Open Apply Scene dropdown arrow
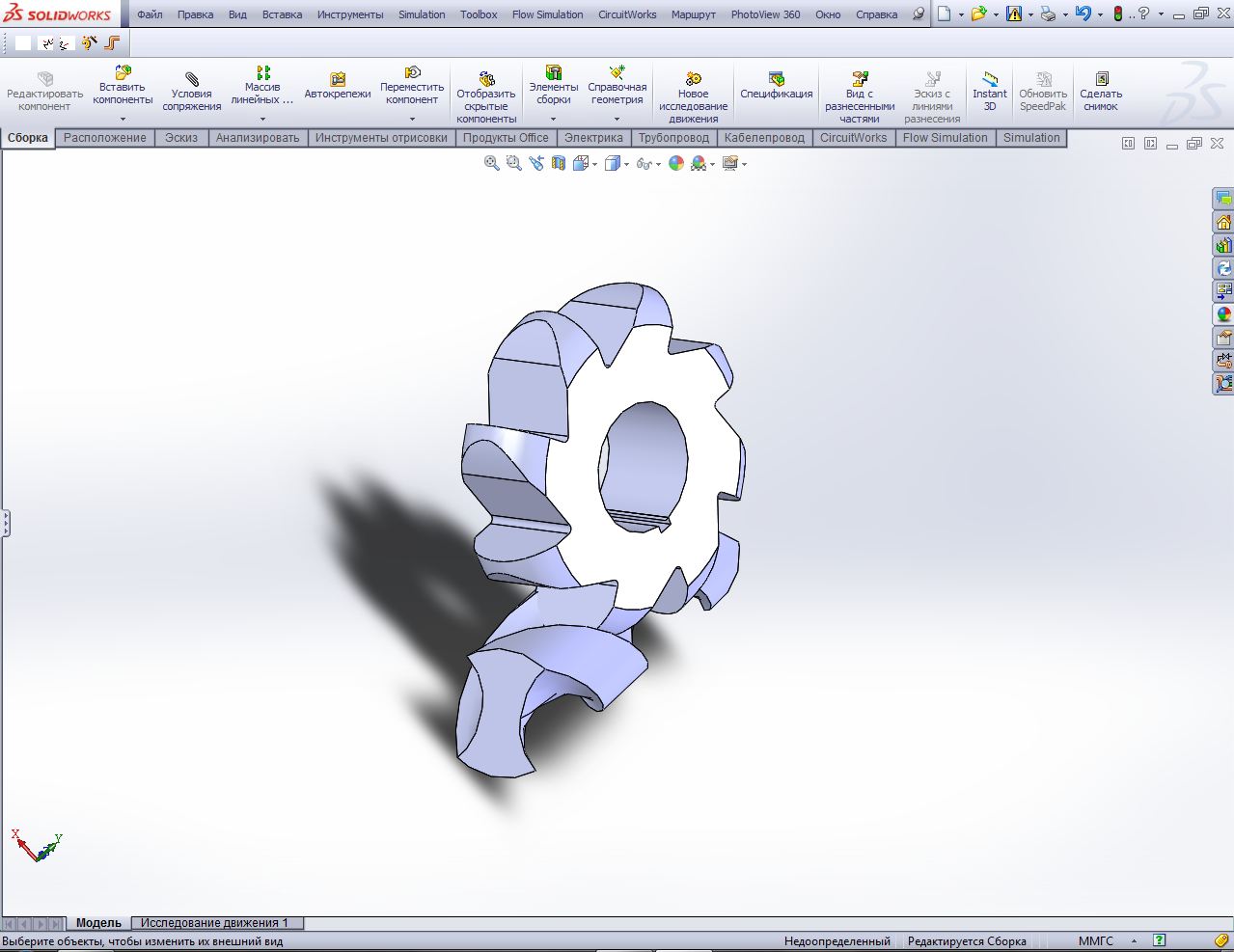This screenshot has width=1234, height=952. (x=712, y=164)
